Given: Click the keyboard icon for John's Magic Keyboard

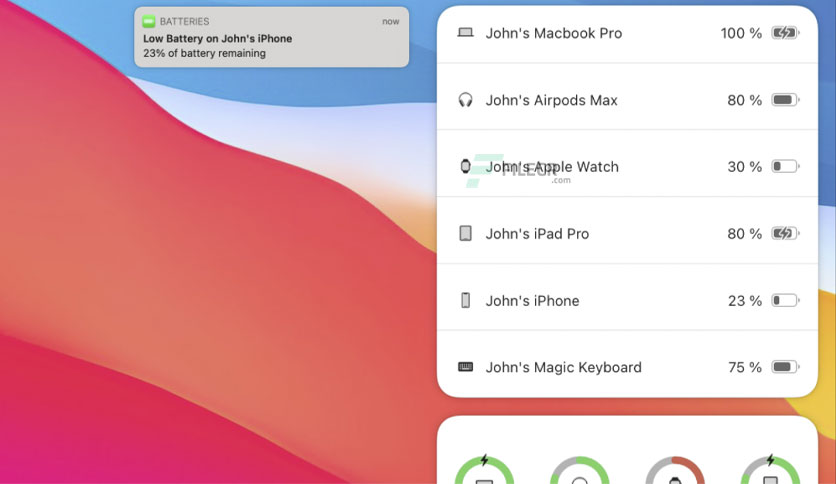Looking at the screenshot, I should pyautogui.click(x=465, y=367).
